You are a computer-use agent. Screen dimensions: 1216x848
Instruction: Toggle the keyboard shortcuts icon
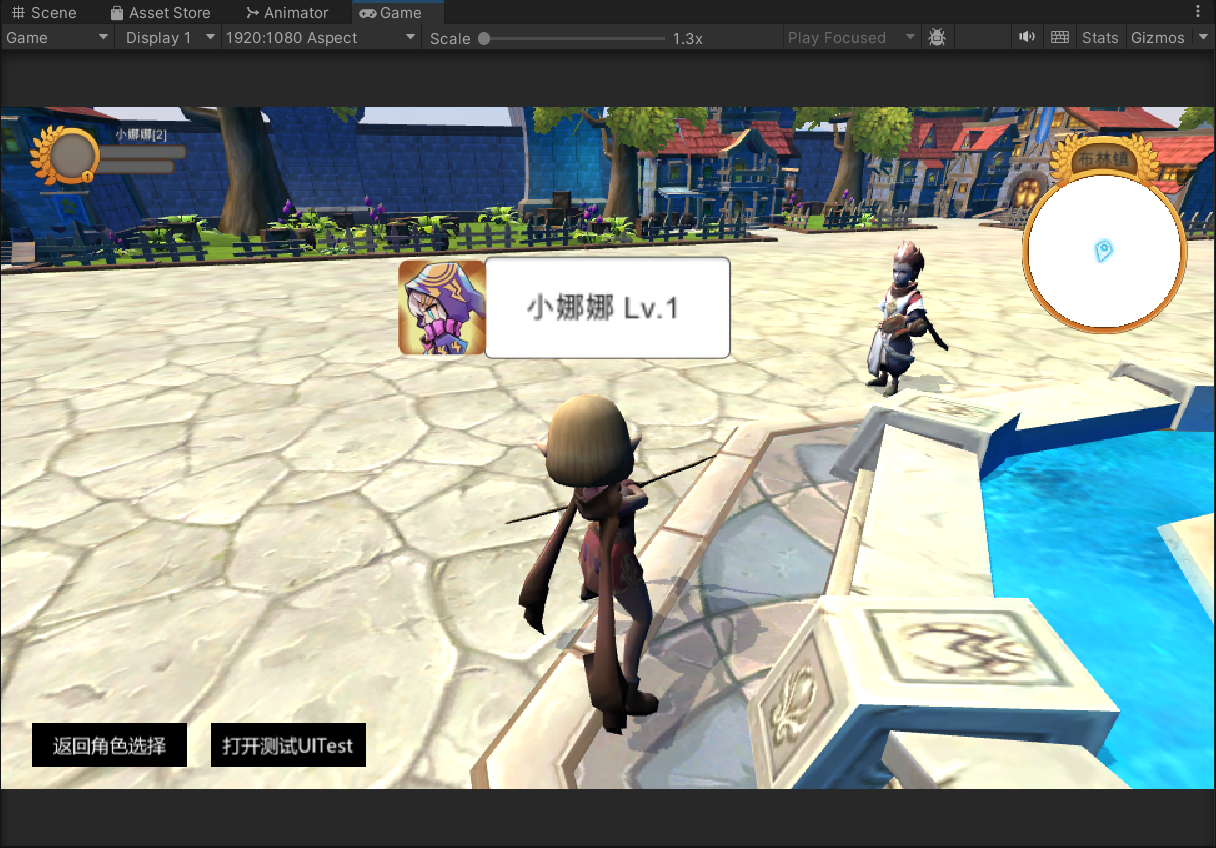1060,38
